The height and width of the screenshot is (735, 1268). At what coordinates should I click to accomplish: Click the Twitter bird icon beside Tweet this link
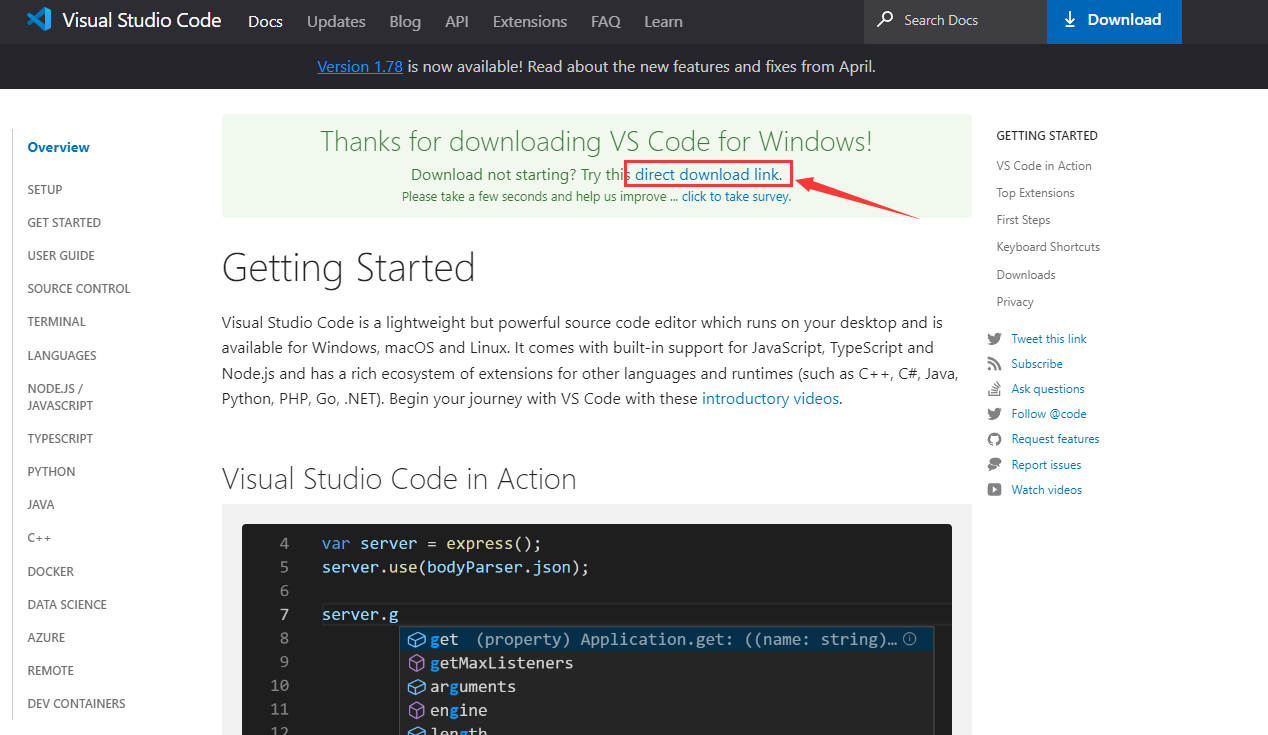click(x=994, y=339)
